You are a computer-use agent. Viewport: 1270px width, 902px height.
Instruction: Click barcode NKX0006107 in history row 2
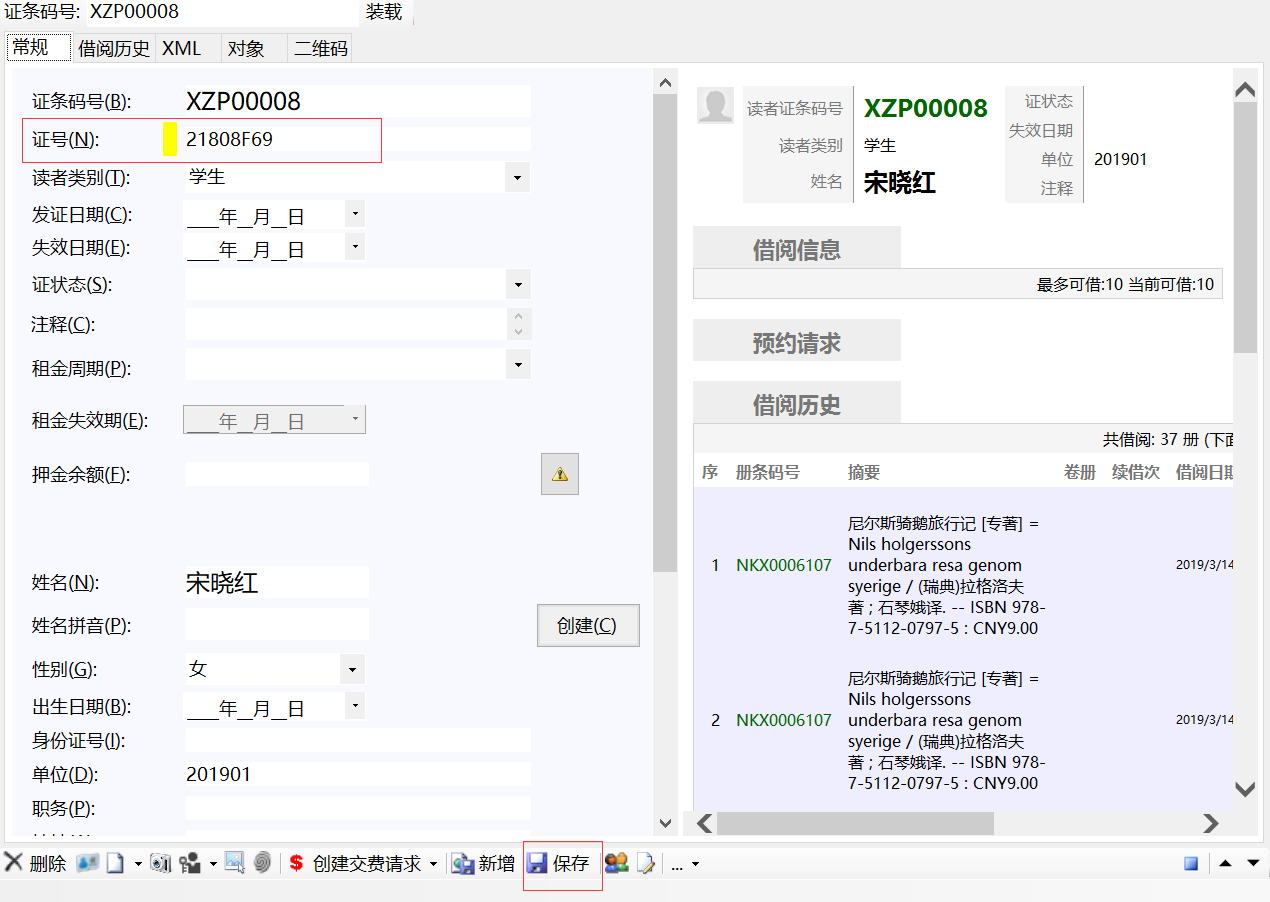(x=784, y=721)
